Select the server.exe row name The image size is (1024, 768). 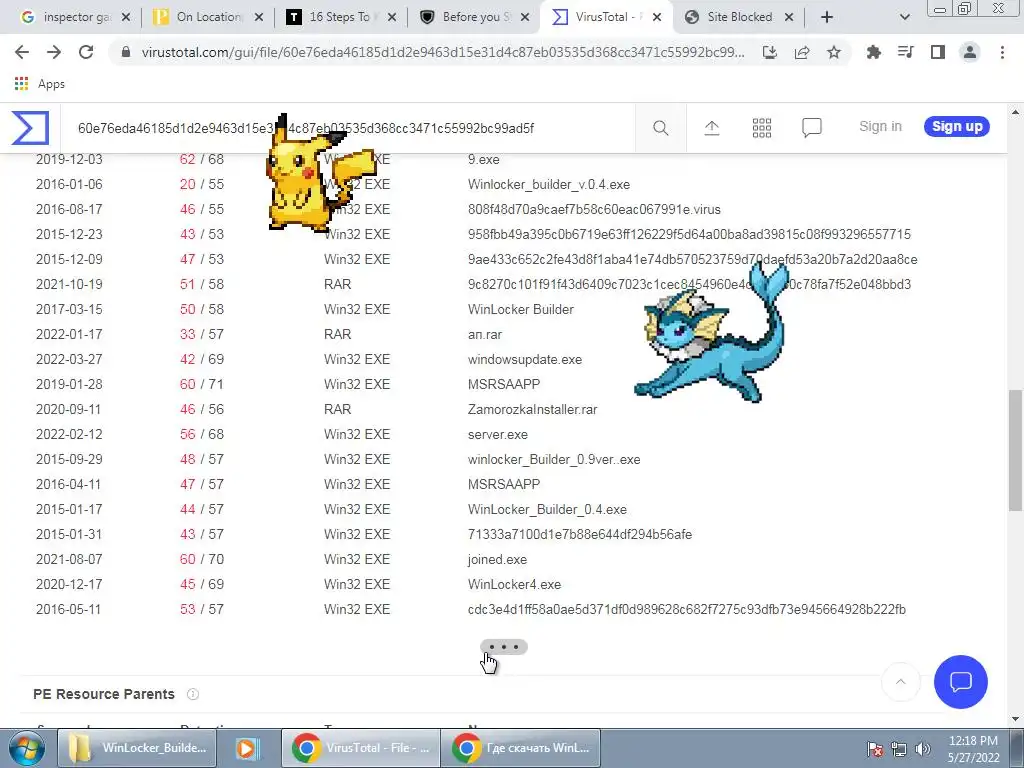pos(498,435)
